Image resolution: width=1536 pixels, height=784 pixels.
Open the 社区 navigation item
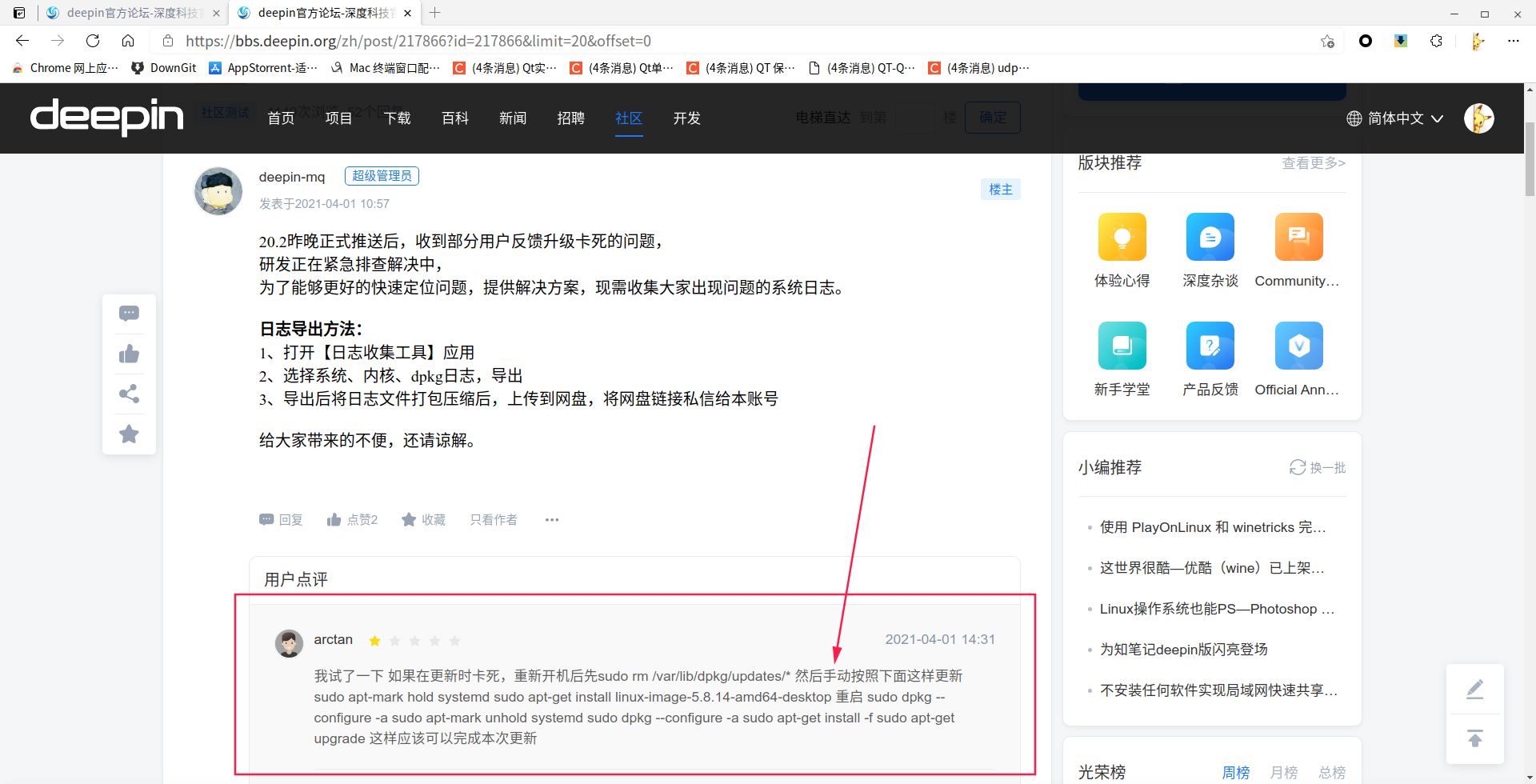pos(629,118)
